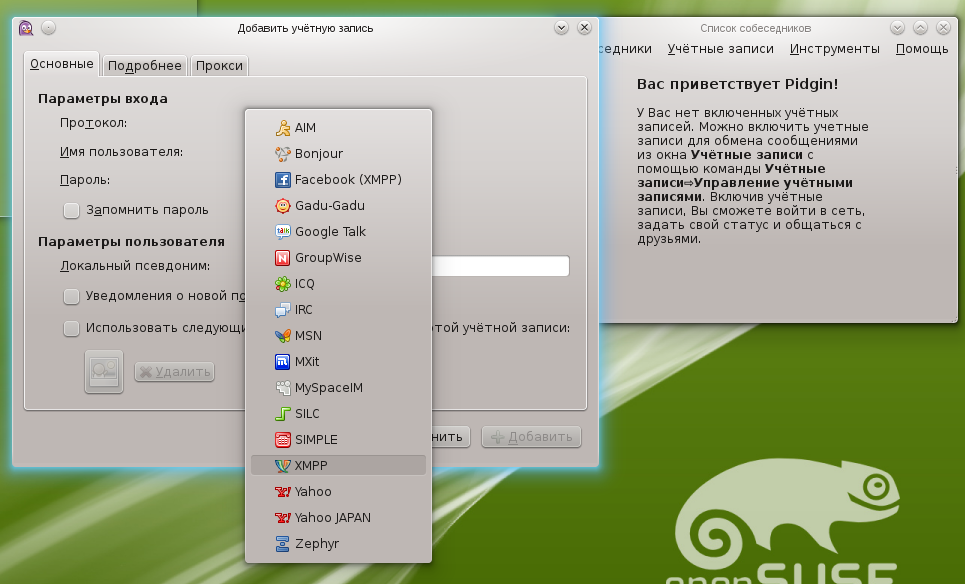Toggle the Уведомления о новой почте checkbox
The width and height of the screenshot is (965, 584).
pyautogui.click(x=71, y=297)
